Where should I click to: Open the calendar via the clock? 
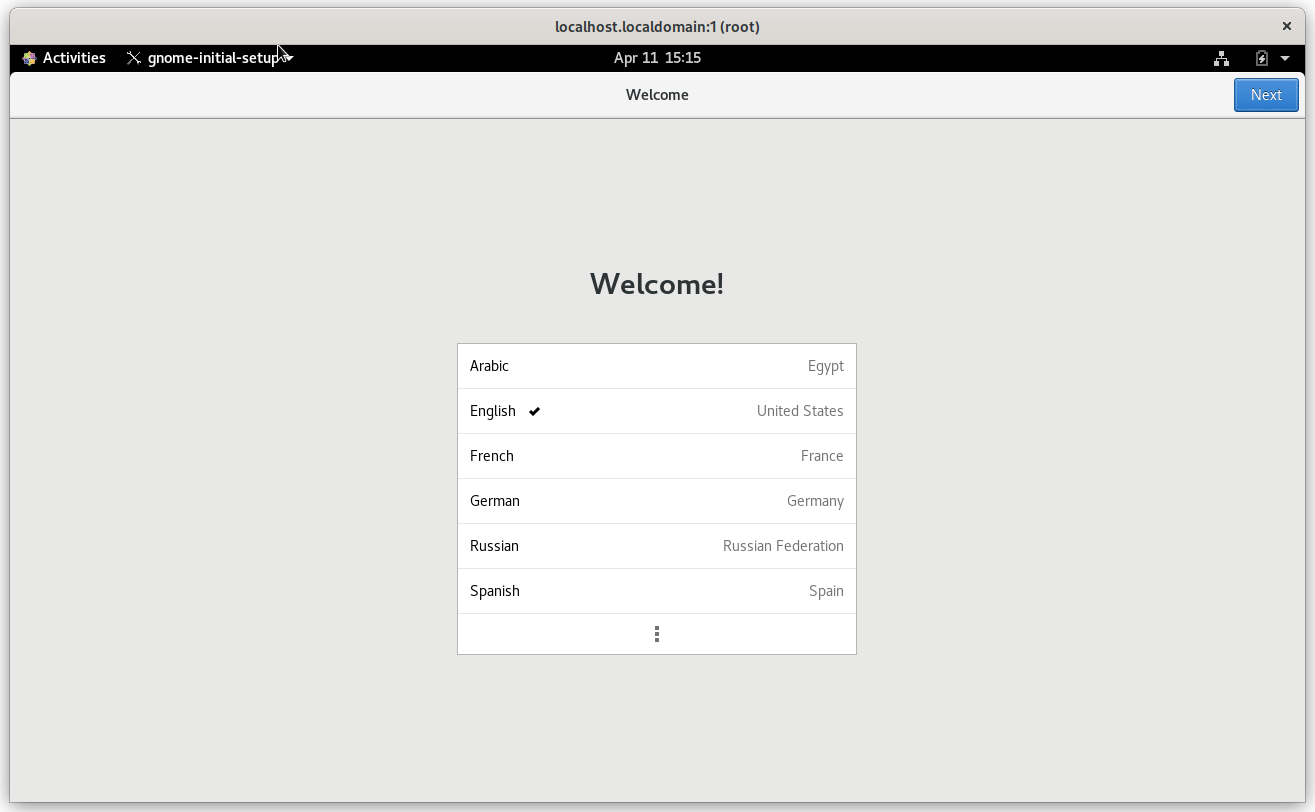pos(657,57)
